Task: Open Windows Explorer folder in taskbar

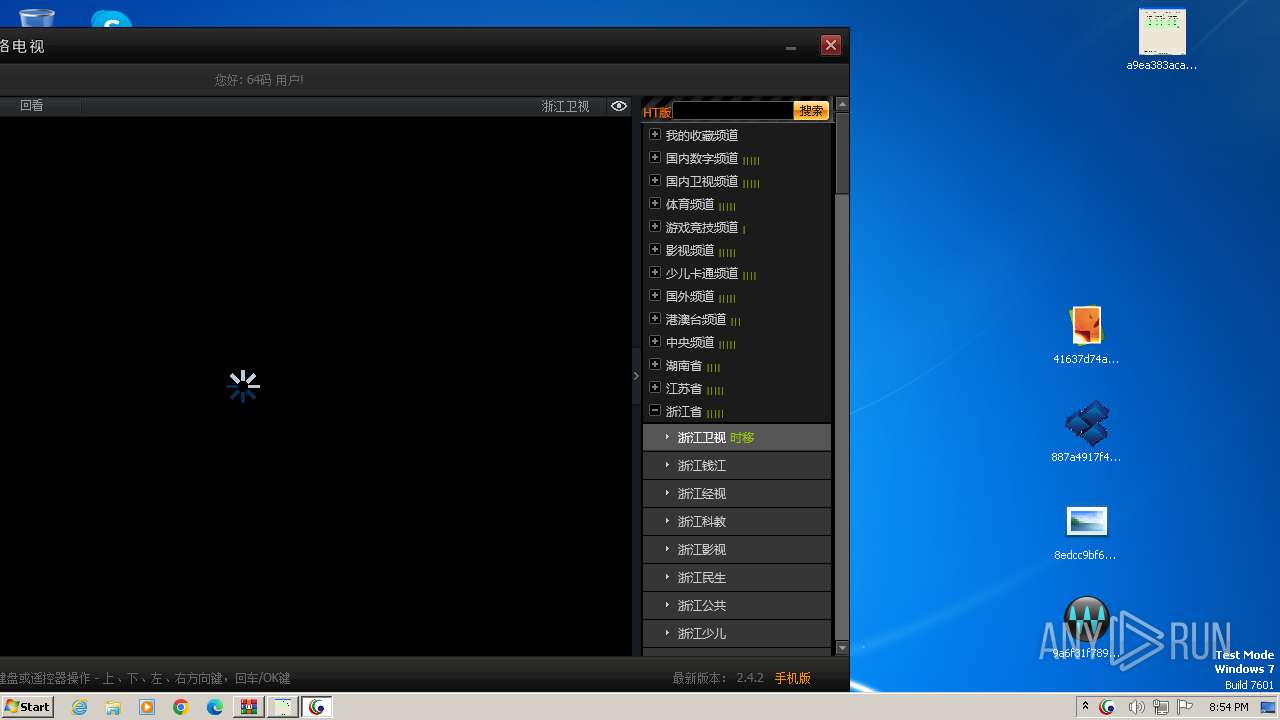Action: pyautogui.click(x=113, y=707)
